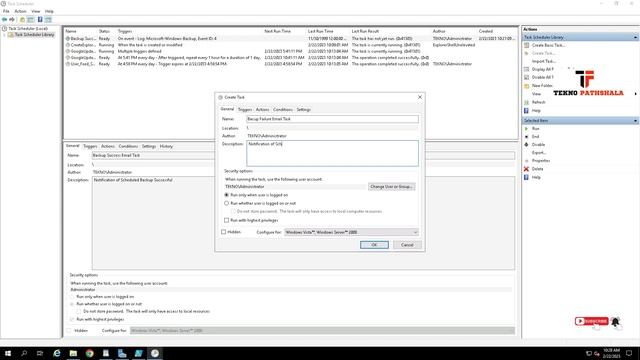Open taskbar Search magnifier
This screenshot has width=640, height=360.
[x=24, y=353]
